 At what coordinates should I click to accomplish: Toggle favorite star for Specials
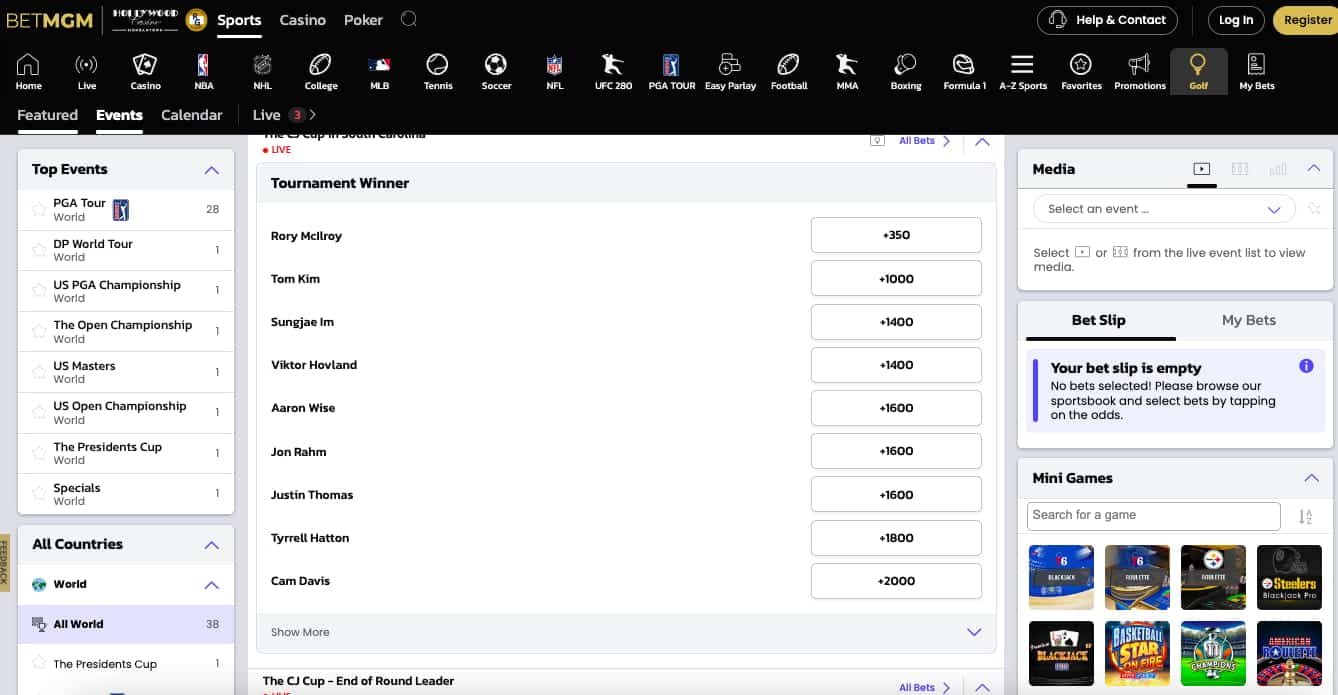39,494
